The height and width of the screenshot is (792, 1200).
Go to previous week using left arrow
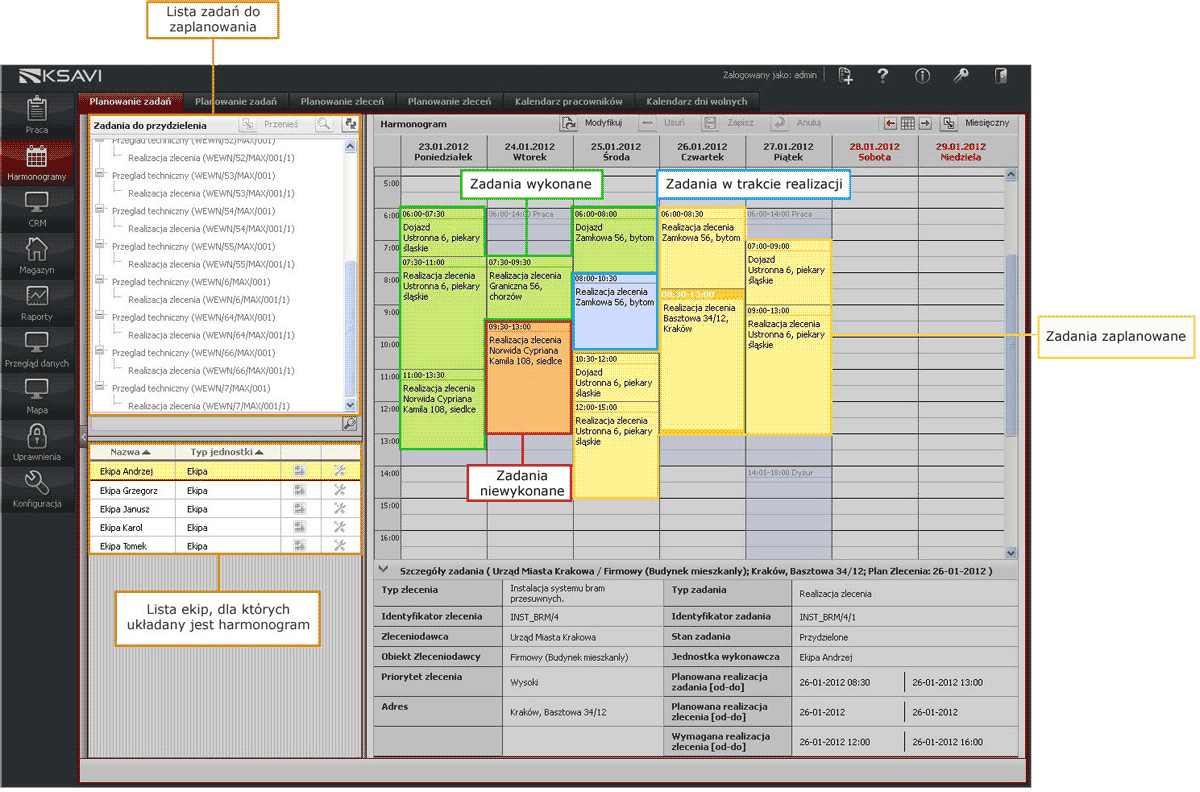click(890, 123)
